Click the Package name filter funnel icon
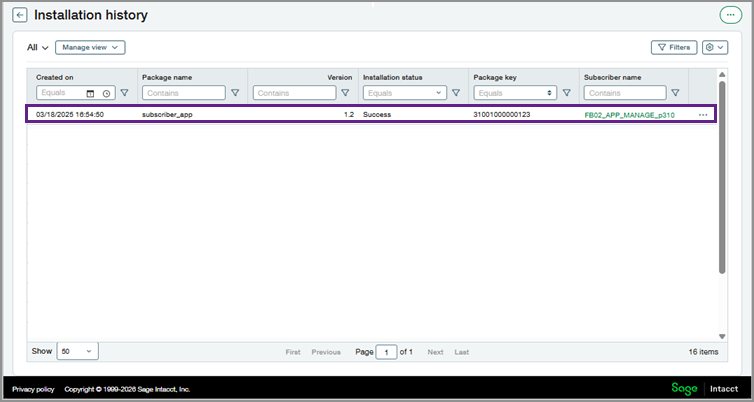Screen dimensions: 754x402 [x=235, y=93]
